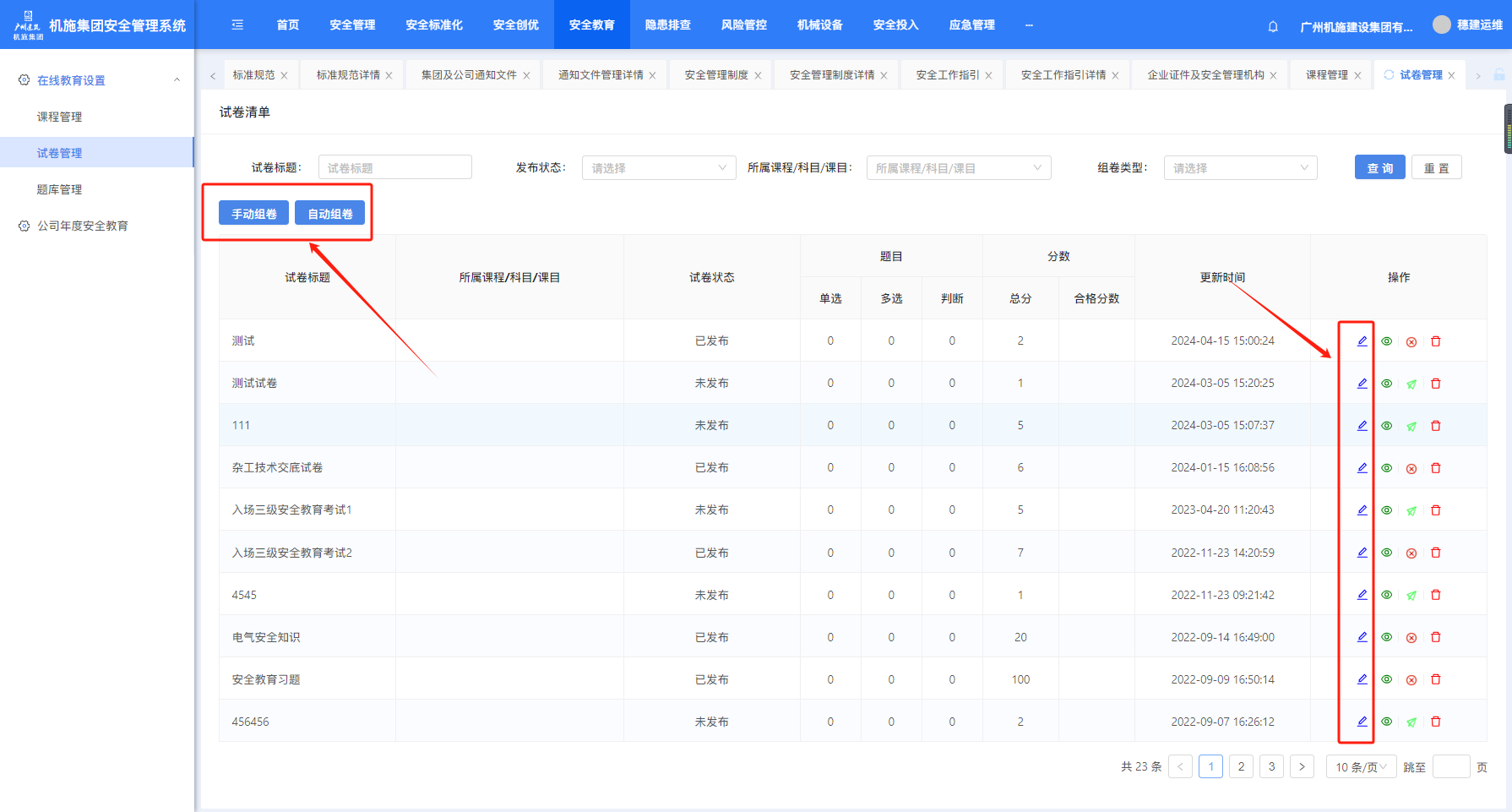
Task: Expand the 组卷类型 select box
Action: 1239,168
